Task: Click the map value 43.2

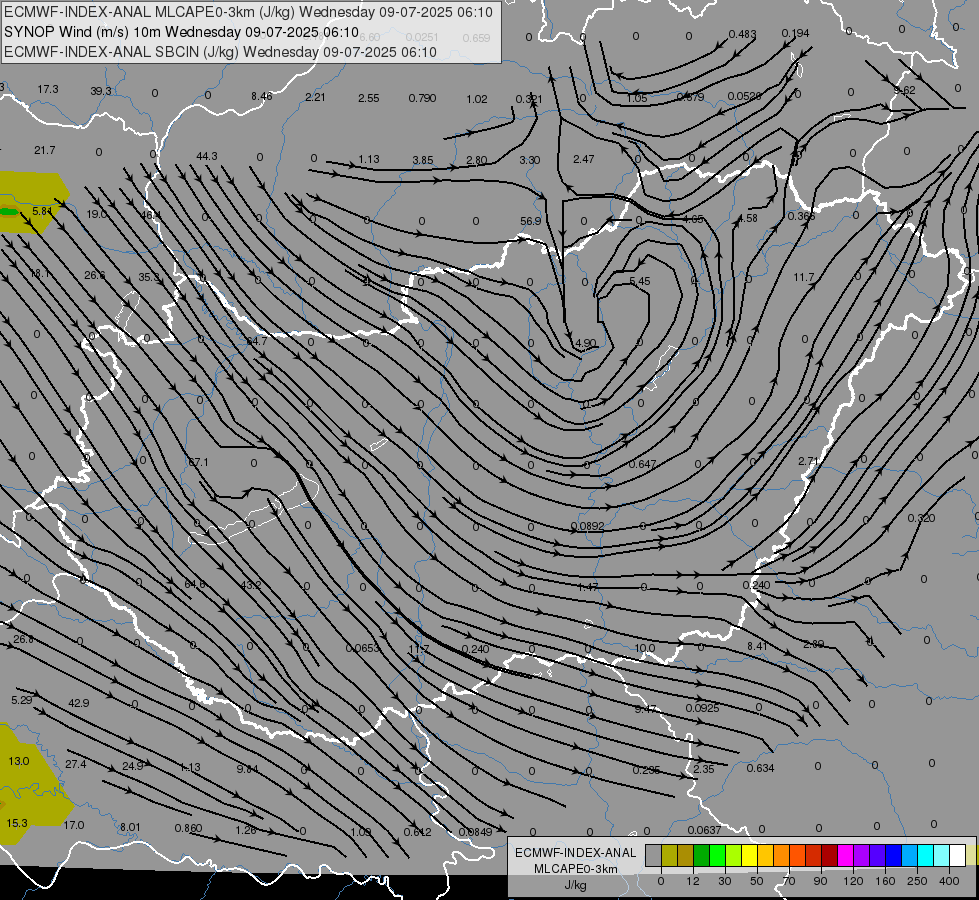Action: (x=251, y=585)
